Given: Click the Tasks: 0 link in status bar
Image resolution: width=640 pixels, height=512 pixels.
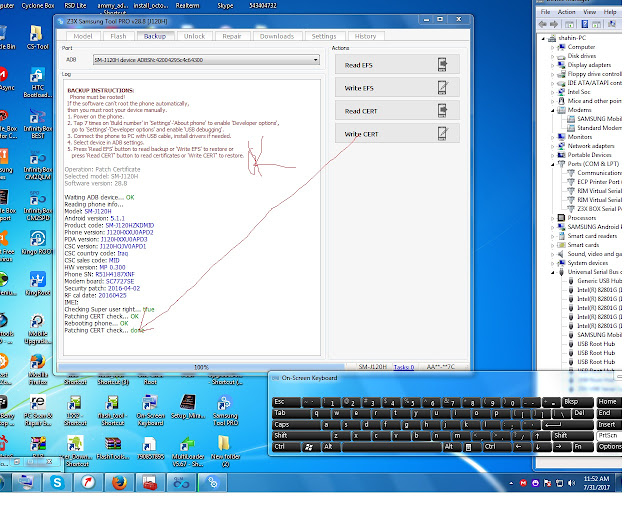Looking at the screenshot, I should tap(404, 367).
